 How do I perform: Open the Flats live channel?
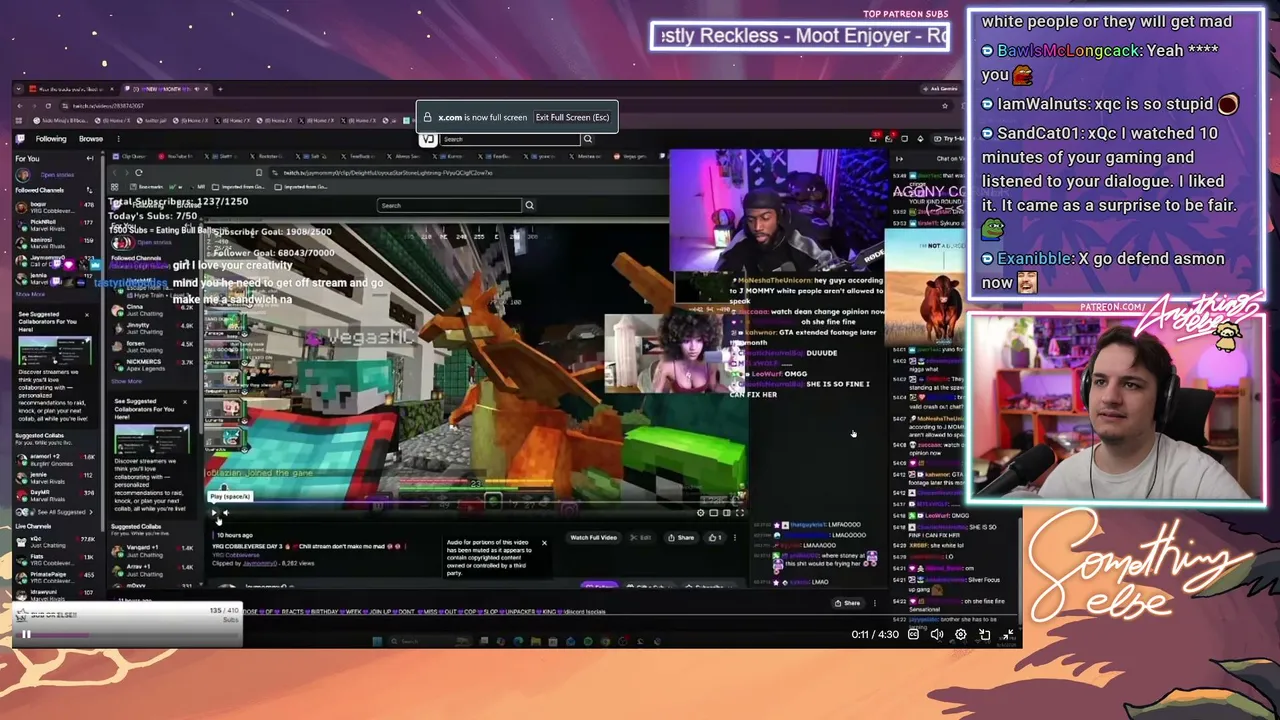55,558
